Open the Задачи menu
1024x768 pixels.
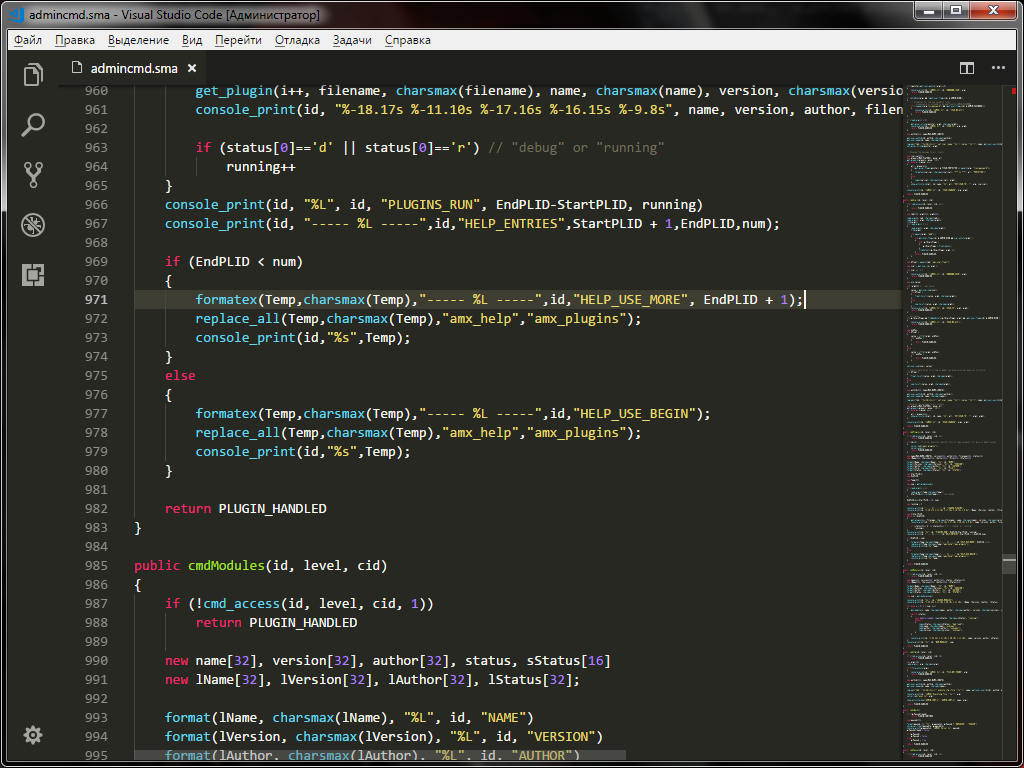[352, 40]
